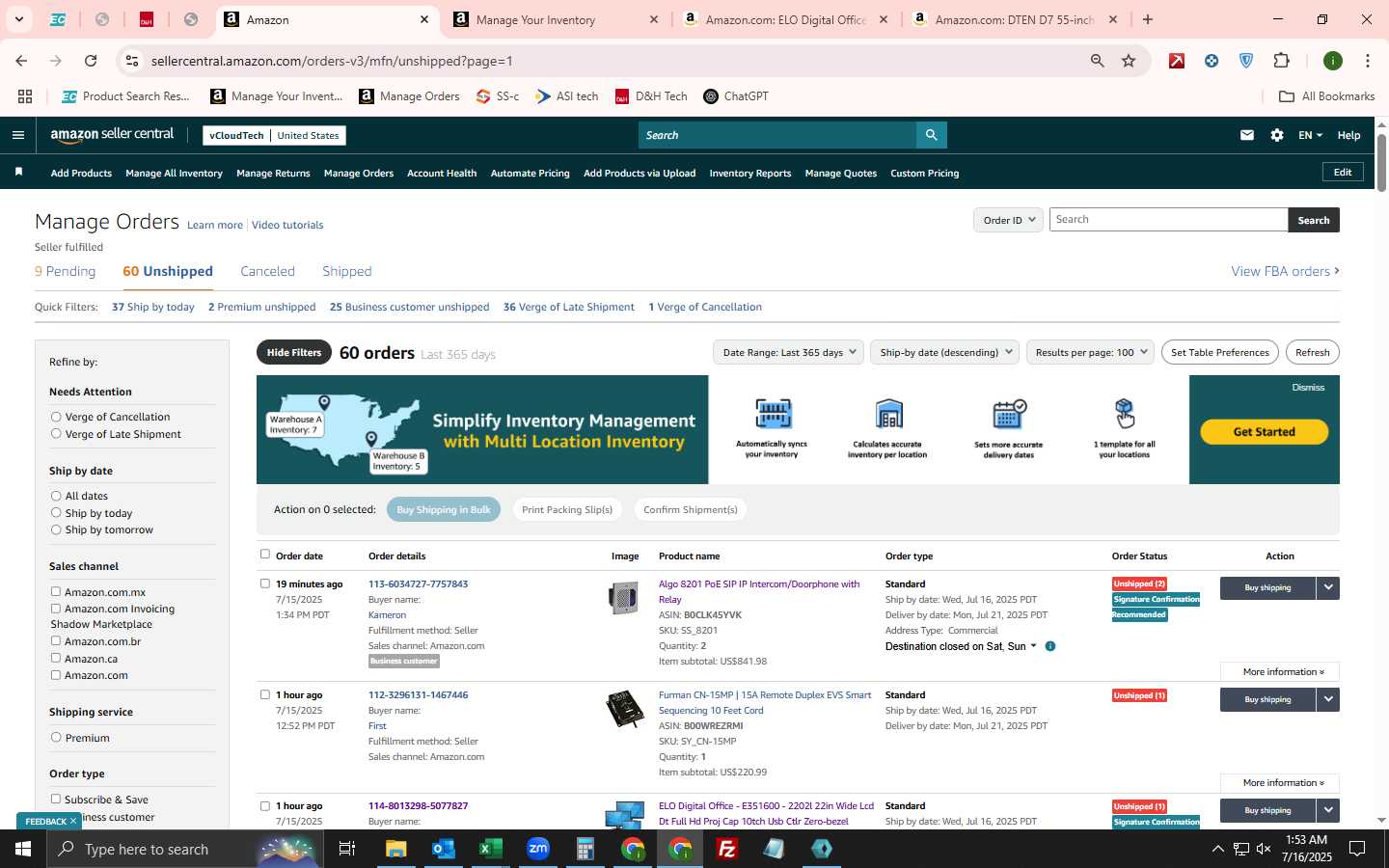Switch to the Shipped orders tab
The height and width of the screenshot is (868, 1389).
pos(346,271)
